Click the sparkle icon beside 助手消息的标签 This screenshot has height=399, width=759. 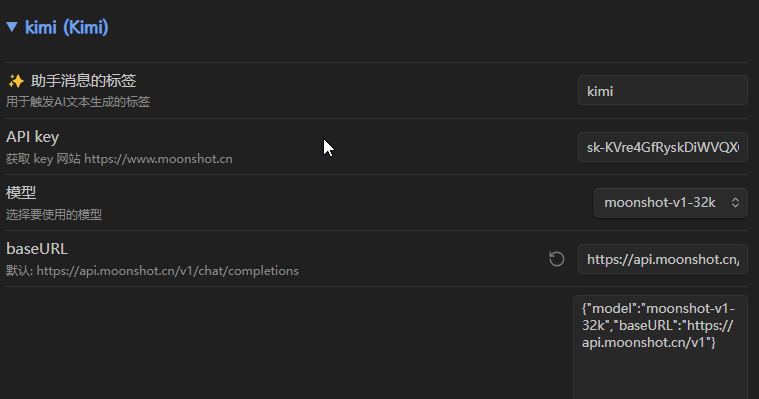click(16, 81)
